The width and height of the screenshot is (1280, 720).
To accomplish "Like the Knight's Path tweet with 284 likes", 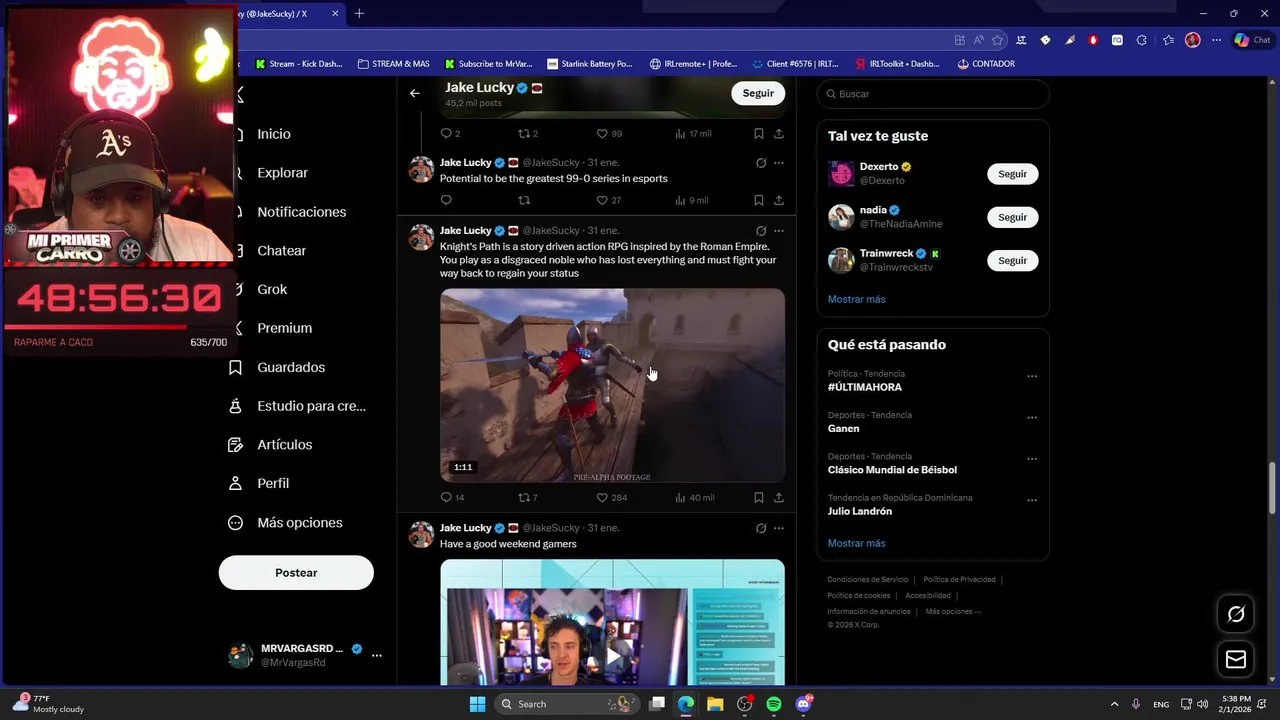I will [611, 497].
